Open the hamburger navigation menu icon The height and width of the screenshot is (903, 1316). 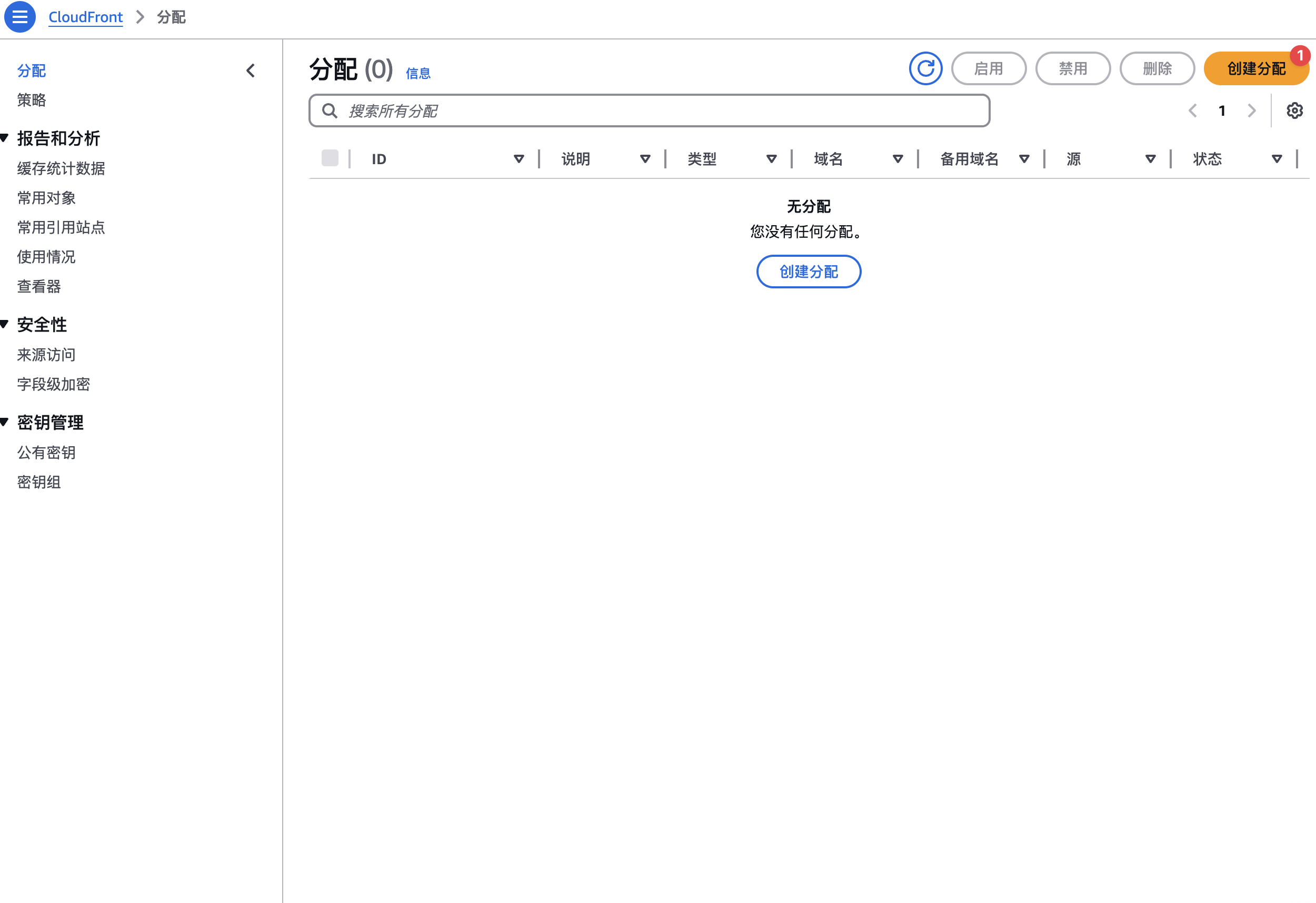20,17
